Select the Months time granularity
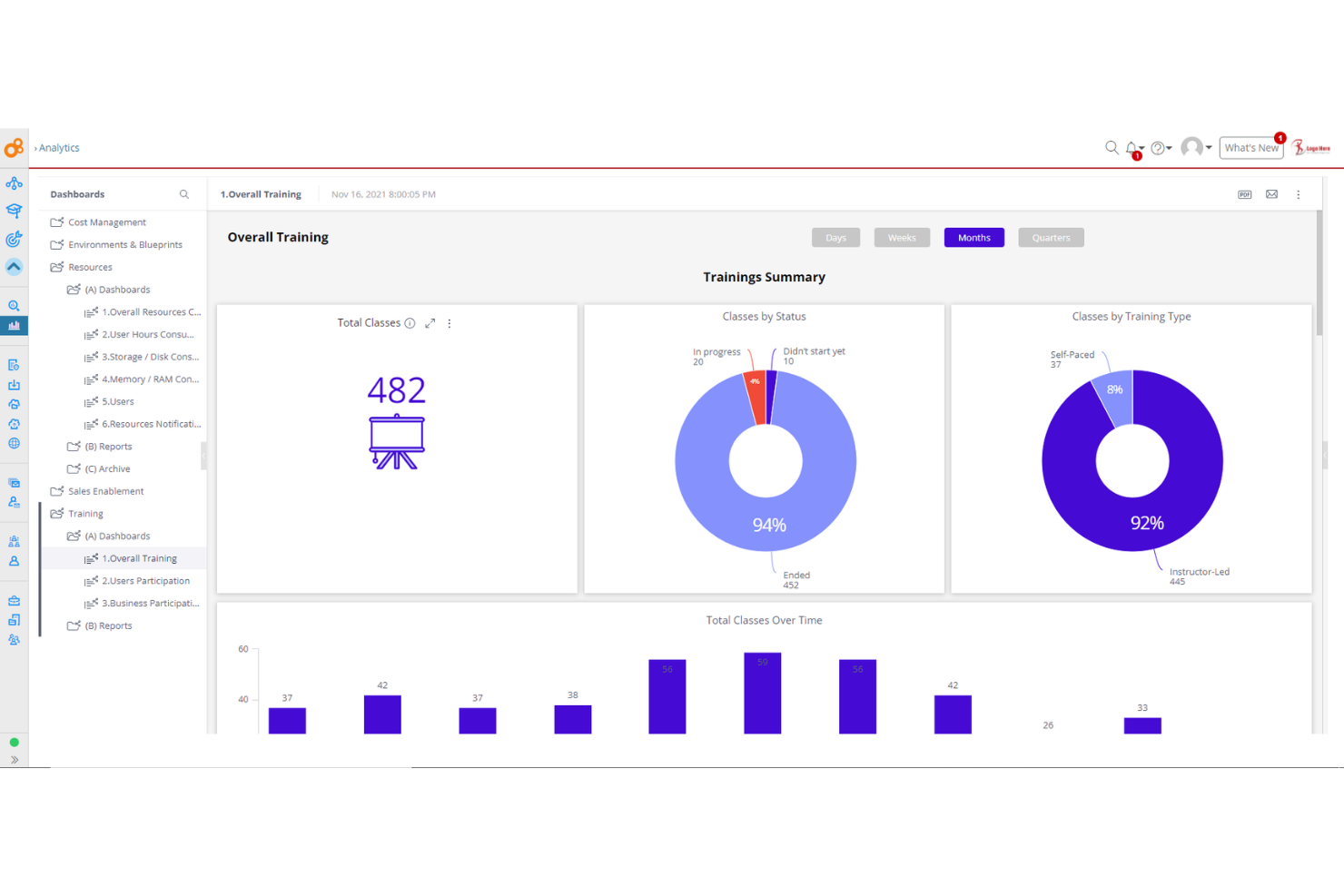The width and height of the screenshot is (1344, 896). pyautogui.click(x=973, y=237)
